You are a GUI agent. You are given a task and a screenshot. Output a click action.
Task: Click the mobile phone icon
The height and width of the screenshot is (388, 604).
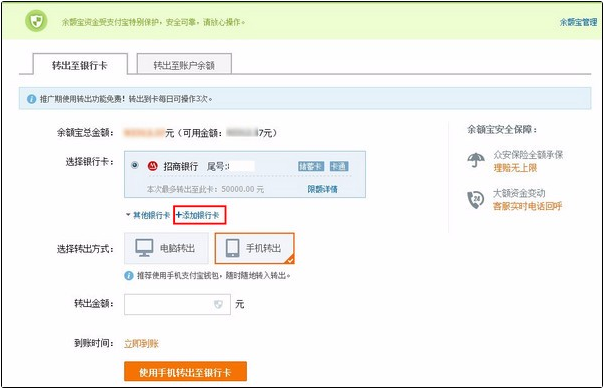[232, 249]
